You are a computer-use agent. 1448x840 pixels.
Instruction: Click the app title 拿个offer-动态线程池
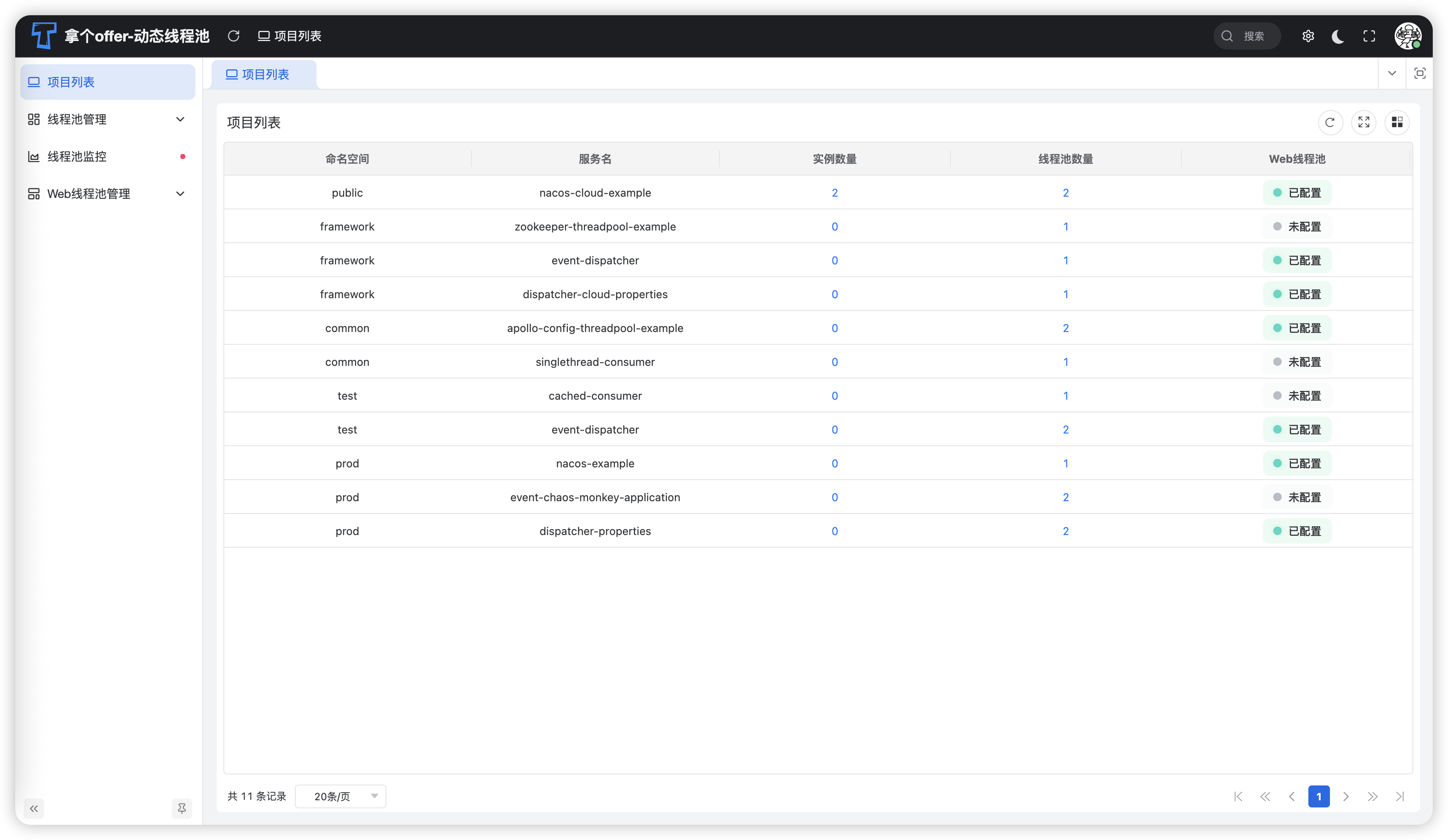(137, 36)
